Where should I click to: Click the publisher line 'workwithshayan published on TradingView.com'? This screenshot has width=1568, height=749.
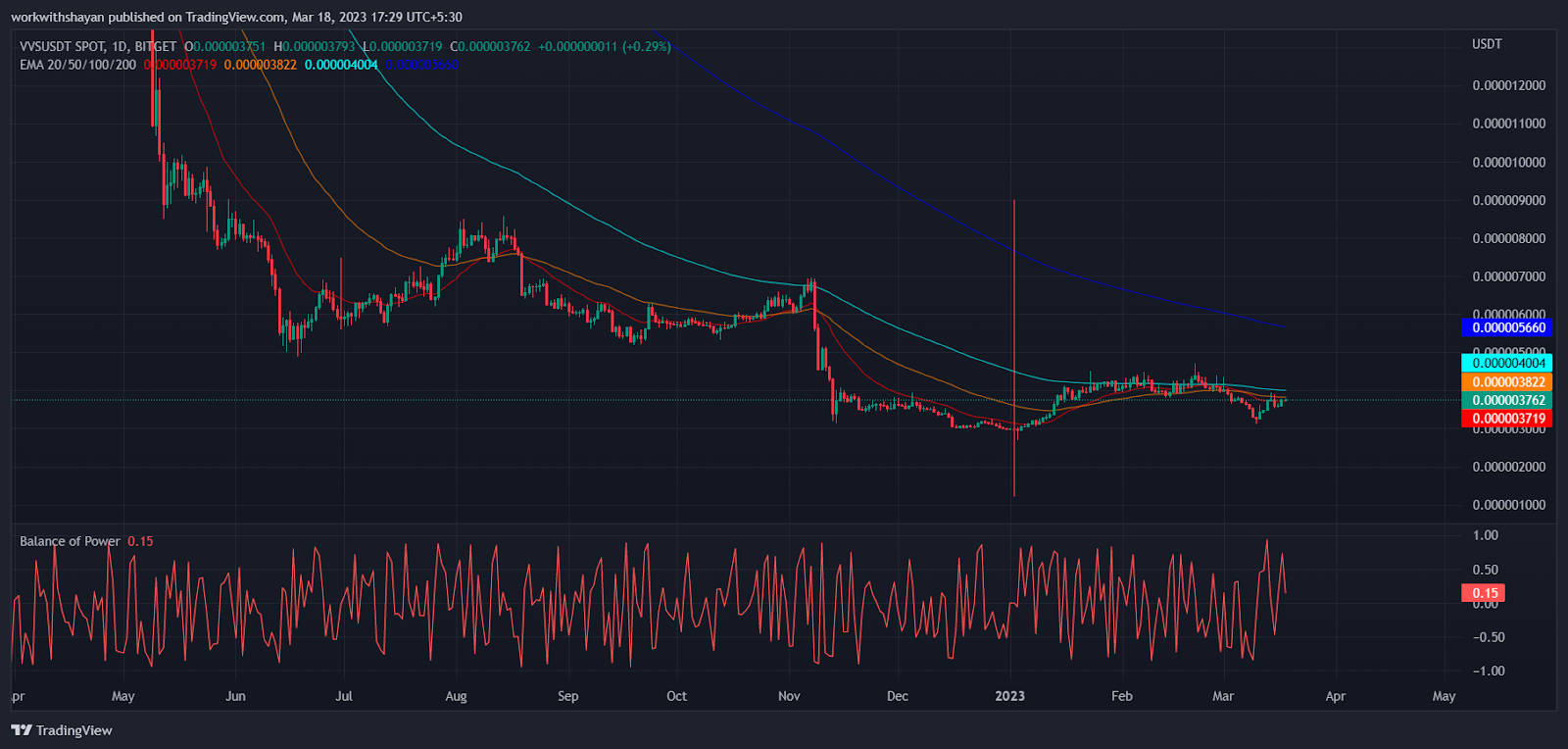[x=149, y=17]
